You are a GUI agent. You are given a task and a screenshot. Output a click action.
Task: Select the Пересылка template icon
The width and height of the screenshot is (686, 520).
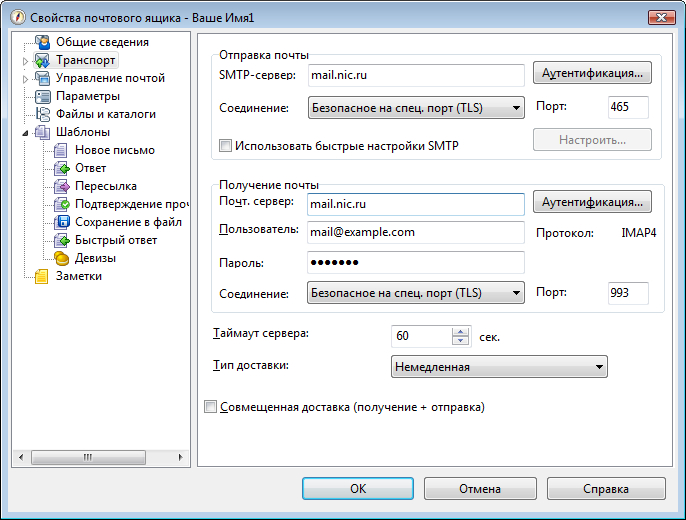(62, 186)
